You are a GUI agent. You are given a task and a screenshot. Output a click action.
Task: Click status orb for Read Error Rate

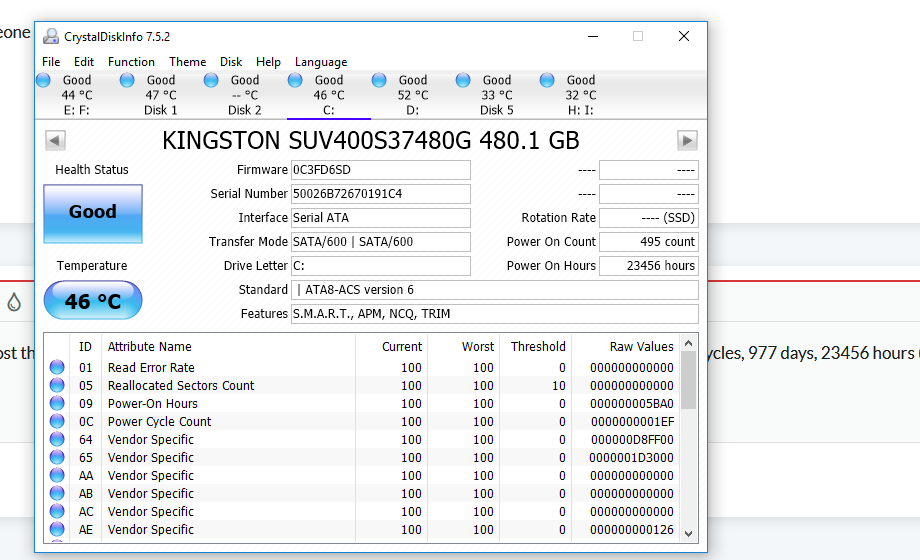57,367
